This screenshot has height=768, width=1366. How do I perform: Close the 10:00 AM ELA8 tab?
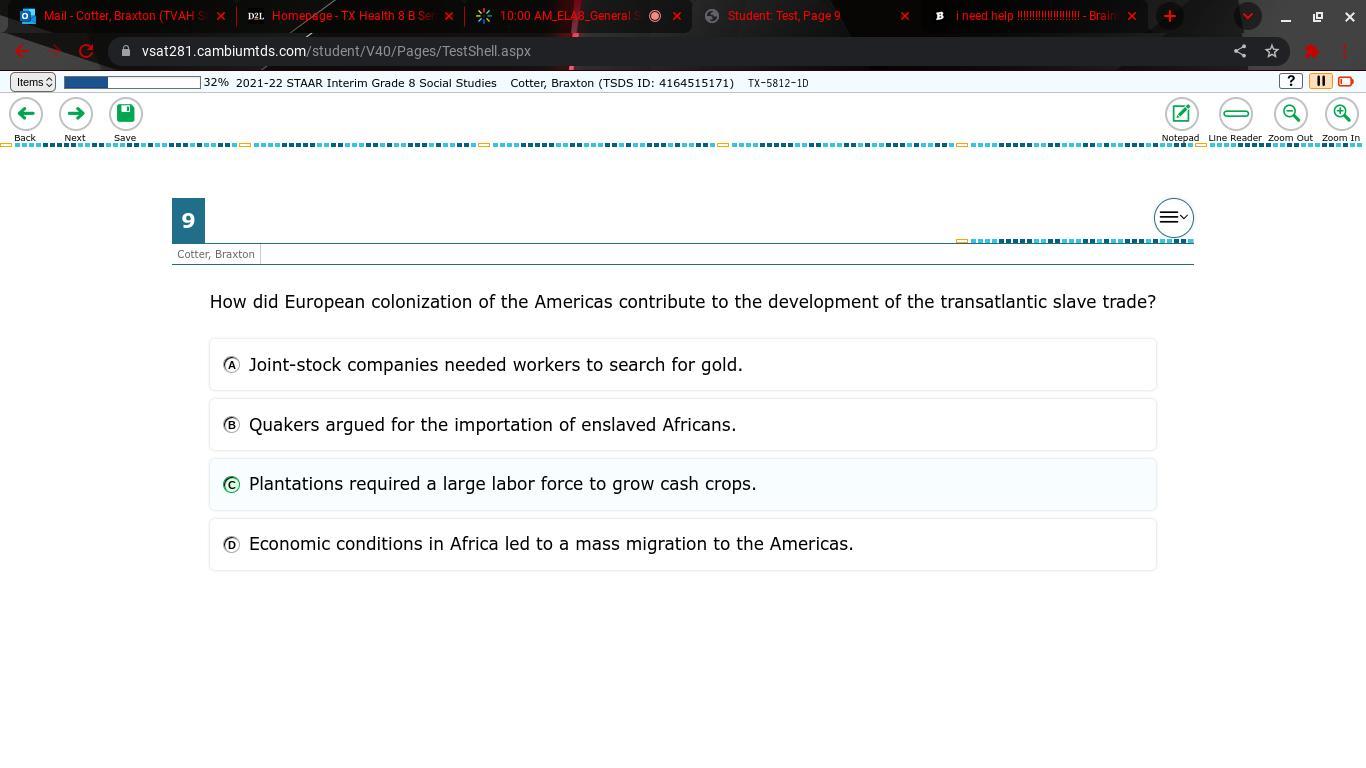tap(677, 16)
